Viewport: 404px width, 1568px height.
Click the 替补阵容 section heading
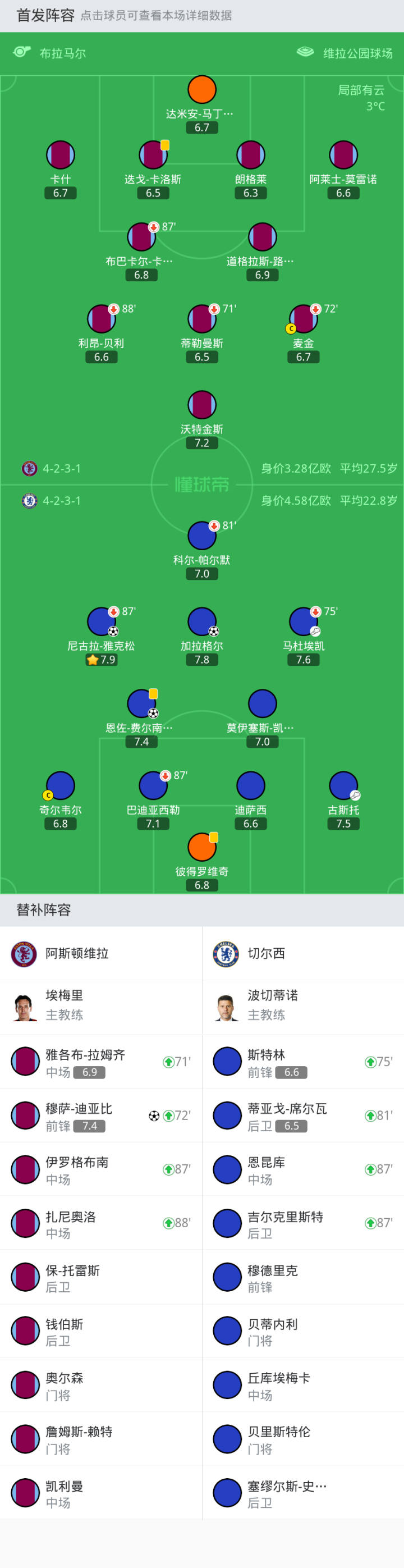pos(44,910)
